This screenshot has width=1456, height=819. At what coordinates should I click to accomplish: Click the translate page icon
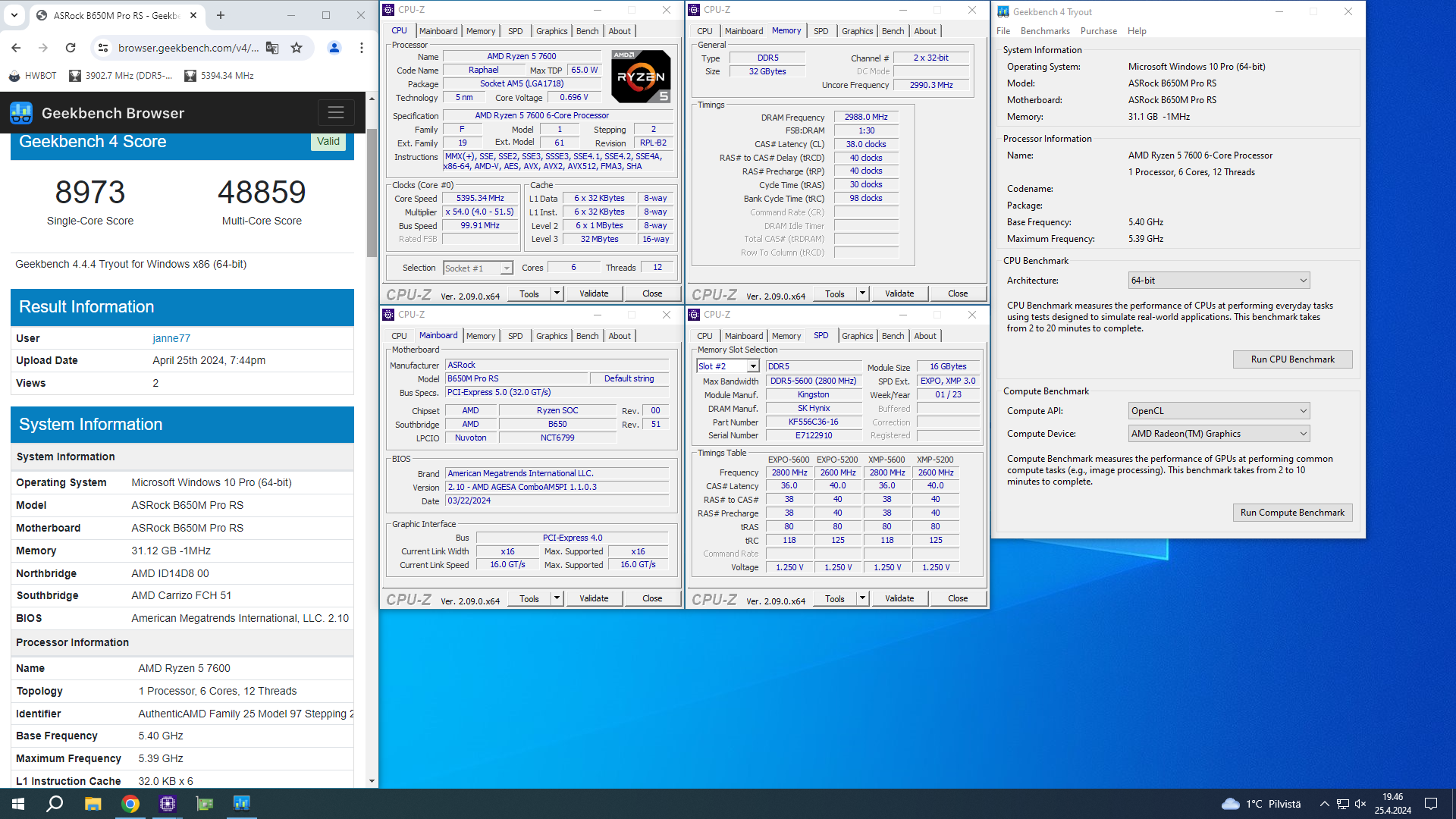click(x=272, y=48)
